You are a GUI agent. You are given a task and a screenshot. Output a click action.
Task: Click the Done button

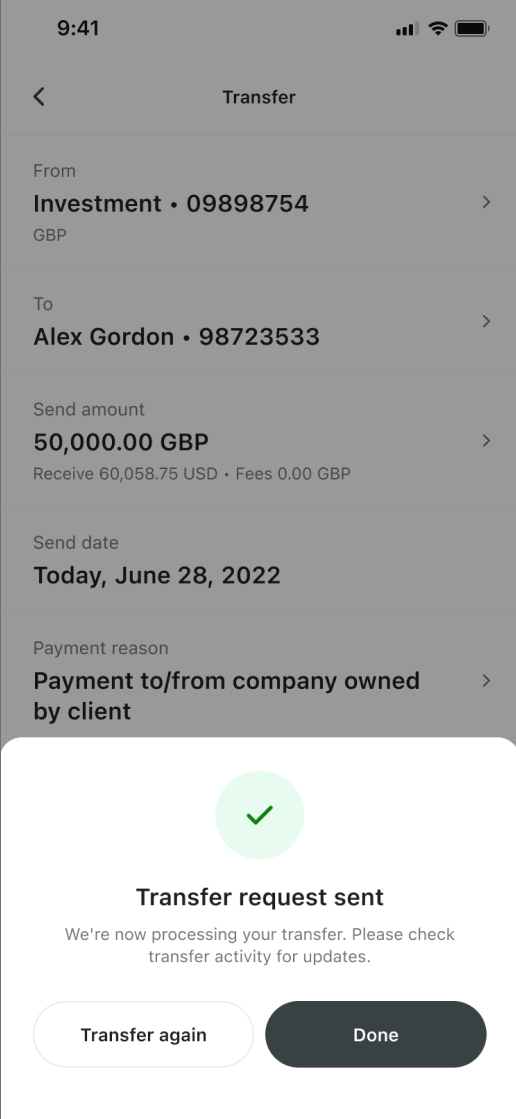click(x=376, y=1035)
